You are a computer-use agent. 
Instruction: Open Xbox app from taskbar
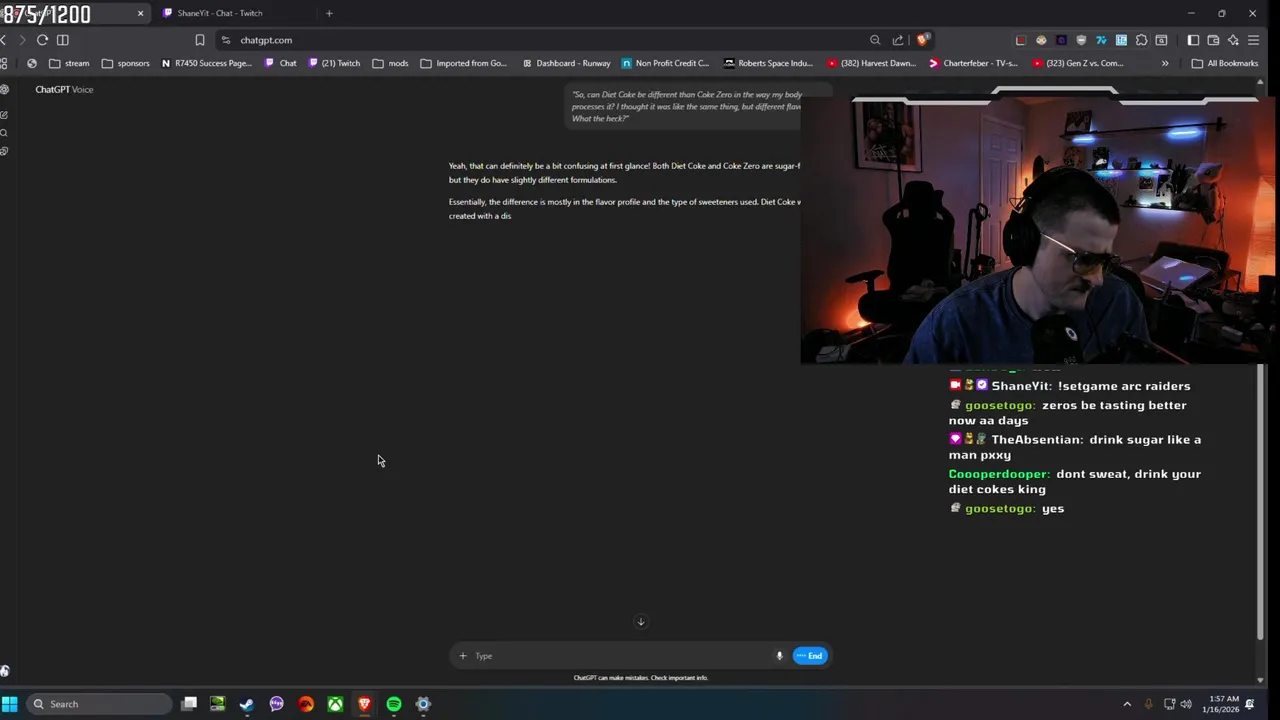(335, 704)
